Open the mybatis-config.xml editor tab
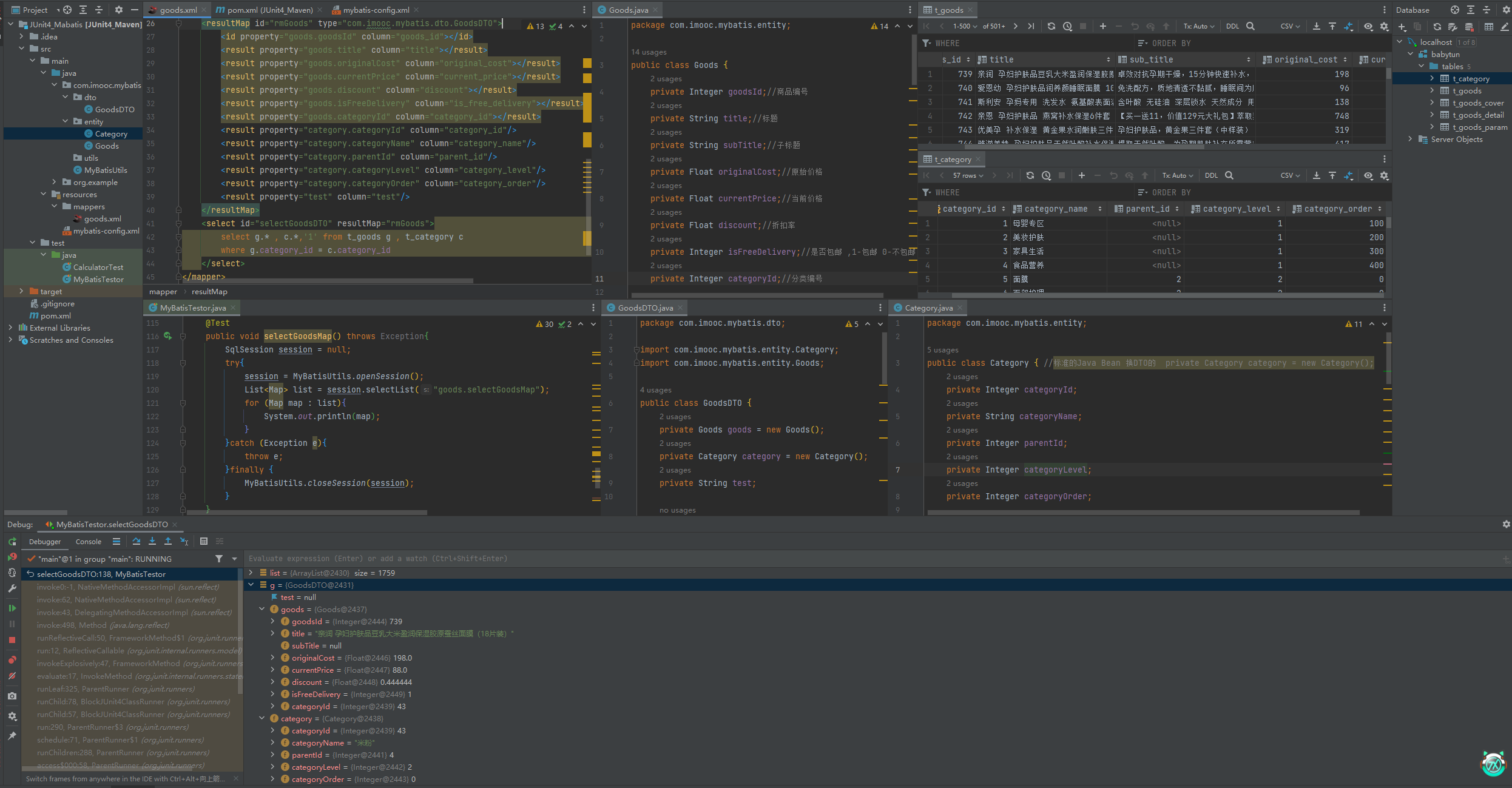This screenshot has width=1512, height=788. pyautogui.click(x=376, y=10)
